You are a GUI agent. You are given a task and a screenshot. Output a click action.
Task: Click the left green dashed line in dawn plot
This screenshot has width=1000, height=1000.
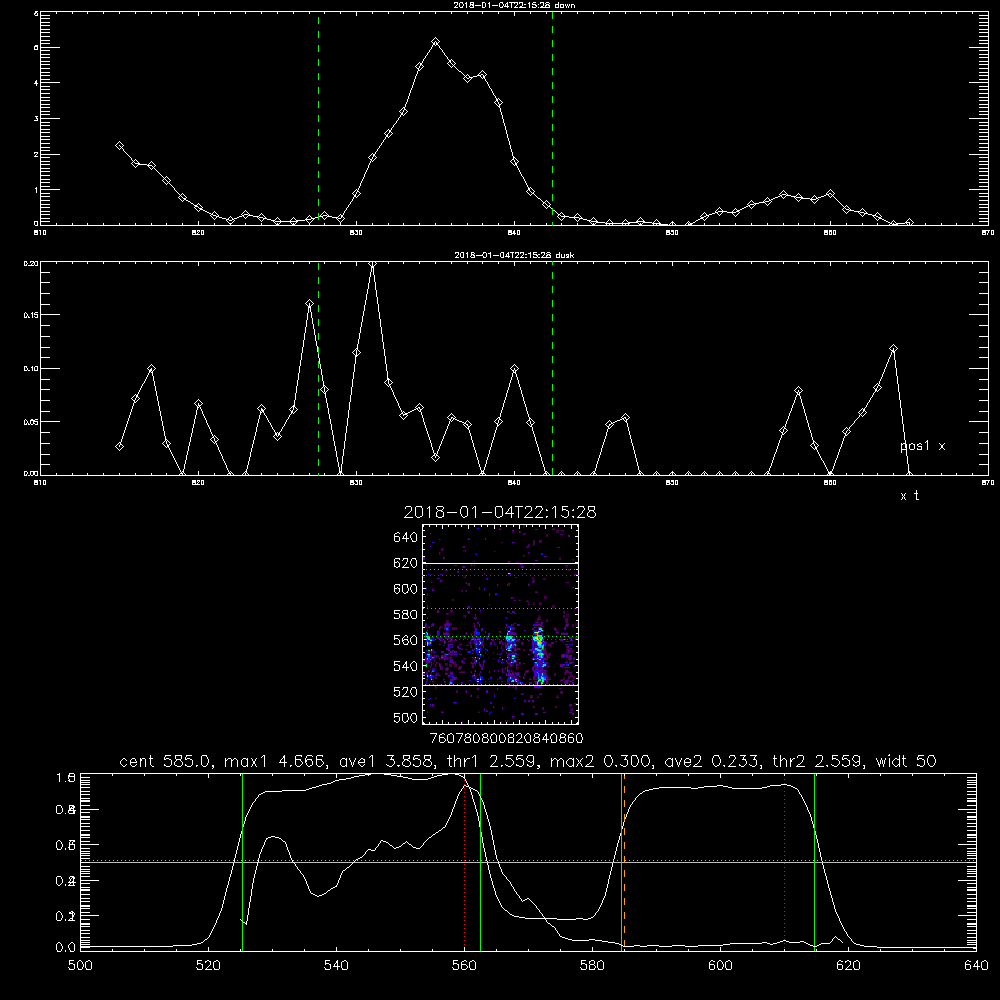click(x=318, y=118)
